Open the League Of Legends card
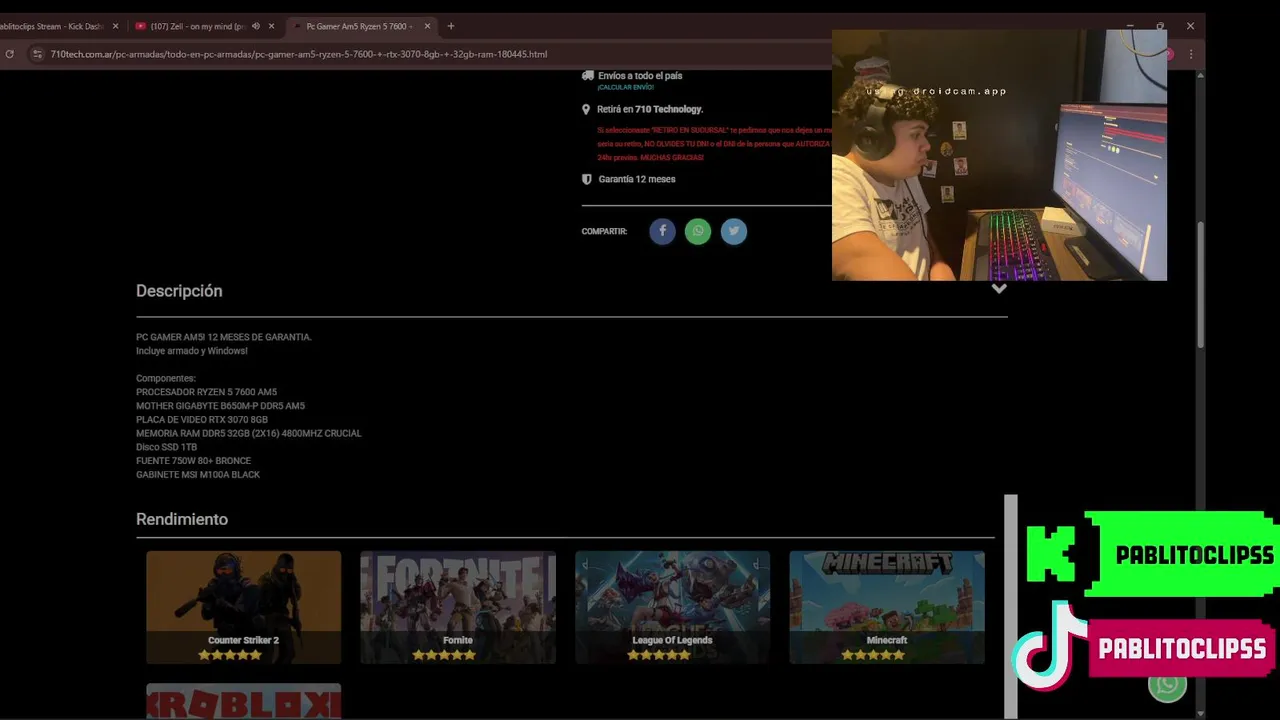 point(672,607)
